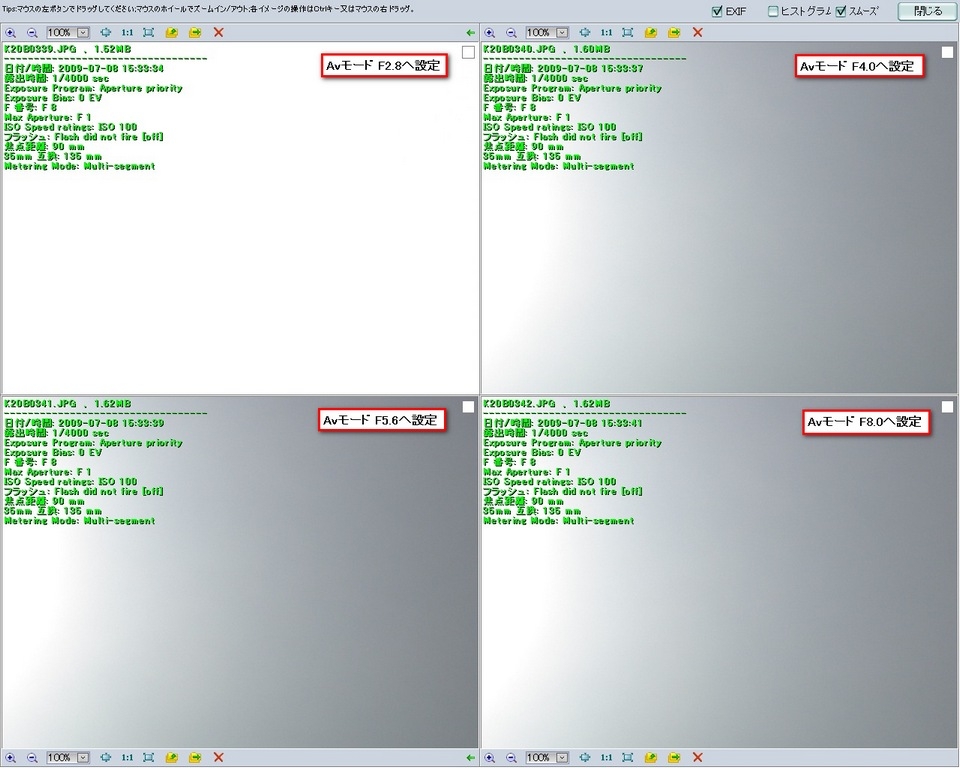Screen dimensions: 960x768
Task: Delete K20B0340.JPG with the red X
Action: [x=698, y=32]
